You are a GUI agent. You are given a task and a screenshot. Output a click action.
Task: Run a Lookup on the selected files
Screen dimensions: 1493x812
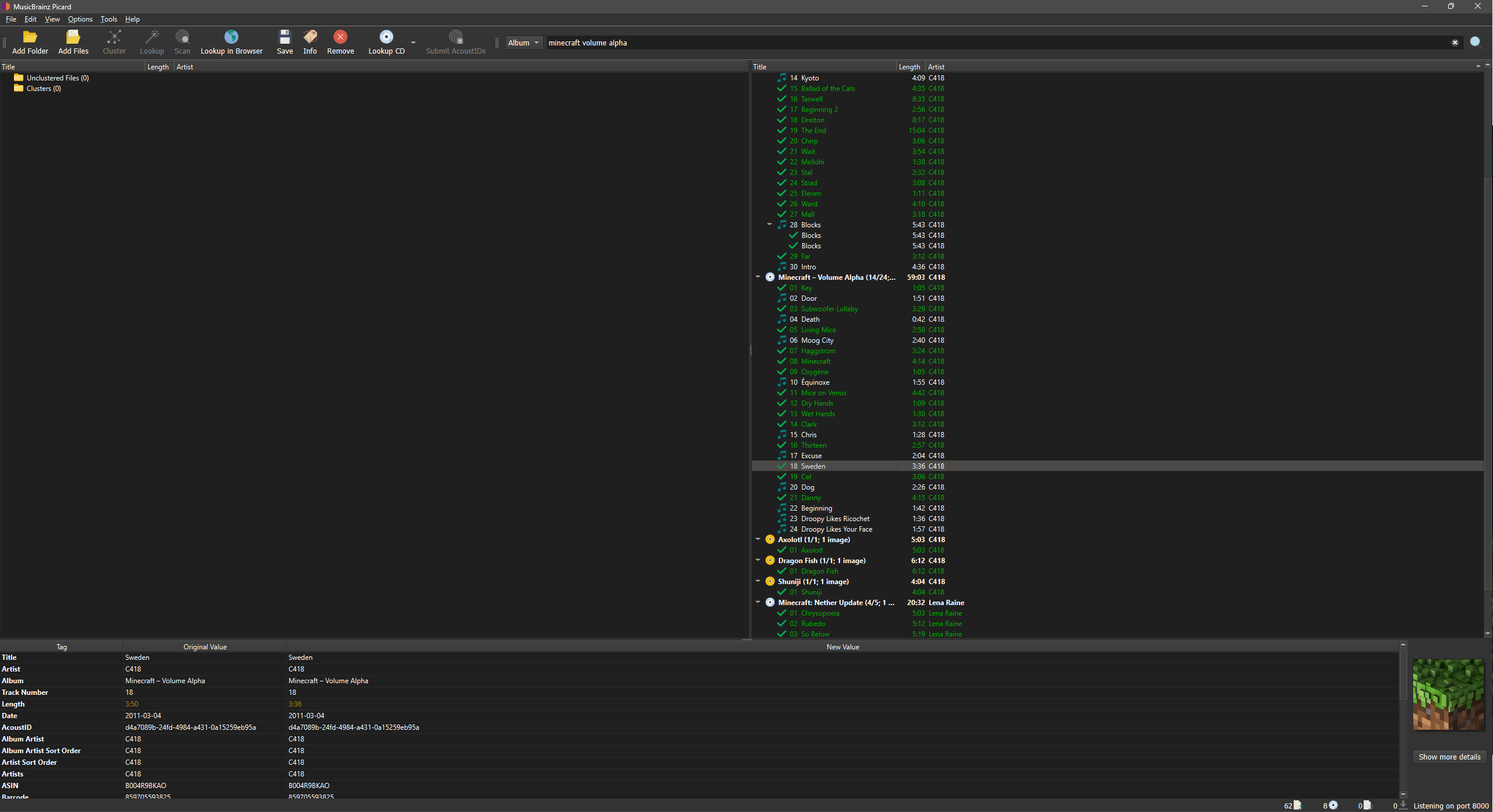152,42
